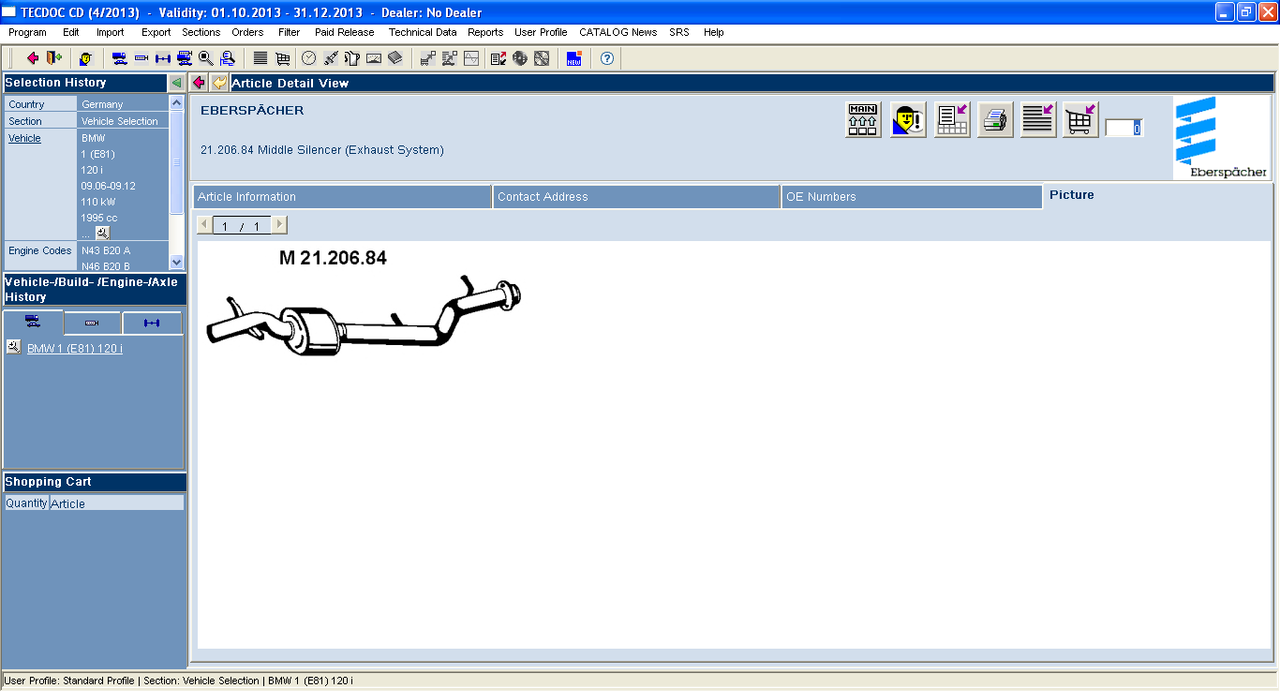This screenshot has height=692, width=1280.
Task: Click the commercial vehicle toolbar icon
Action: coord(185,58)
